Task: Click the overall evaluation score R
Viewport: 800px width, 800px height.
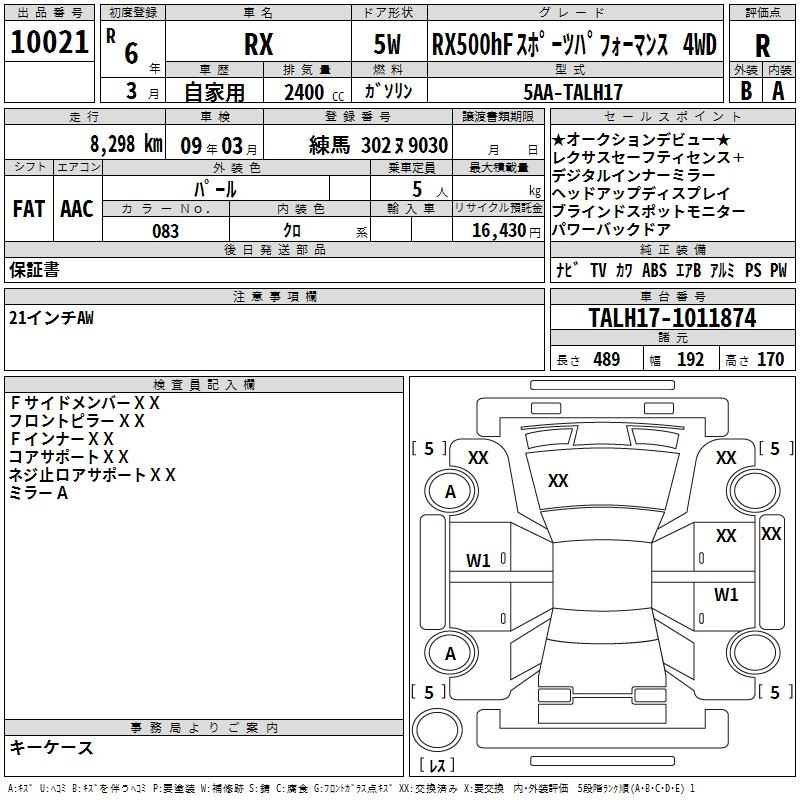Action: click(x=762, y=46)
